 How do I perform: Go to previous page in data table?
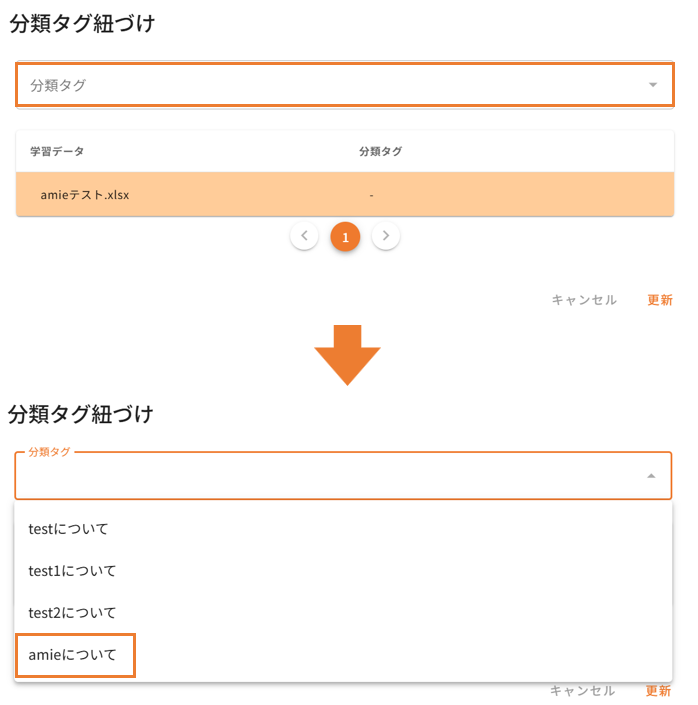tap(304, 236)
